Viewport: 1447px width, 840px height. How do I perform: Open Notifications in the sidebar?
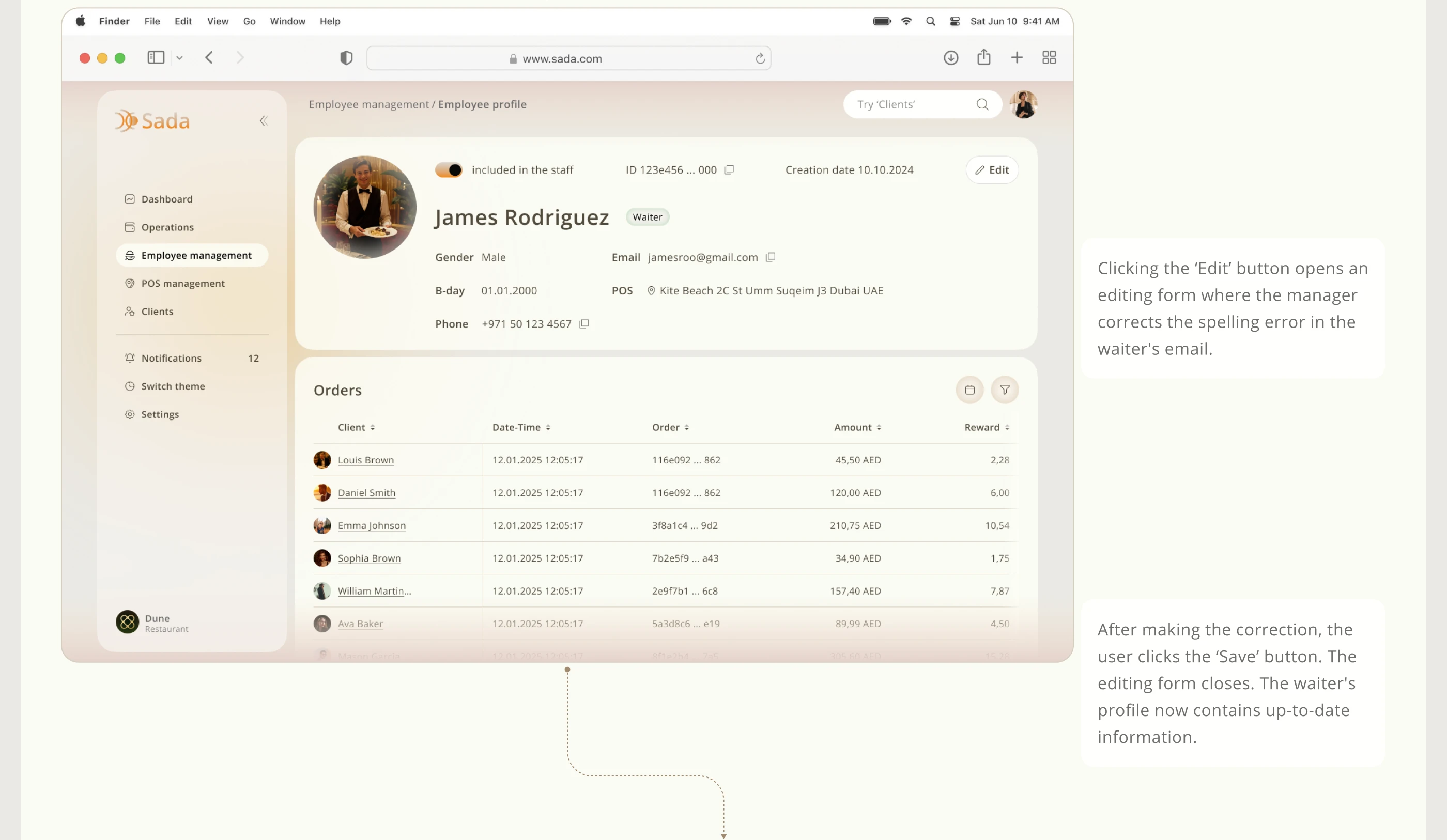[192, 359]
